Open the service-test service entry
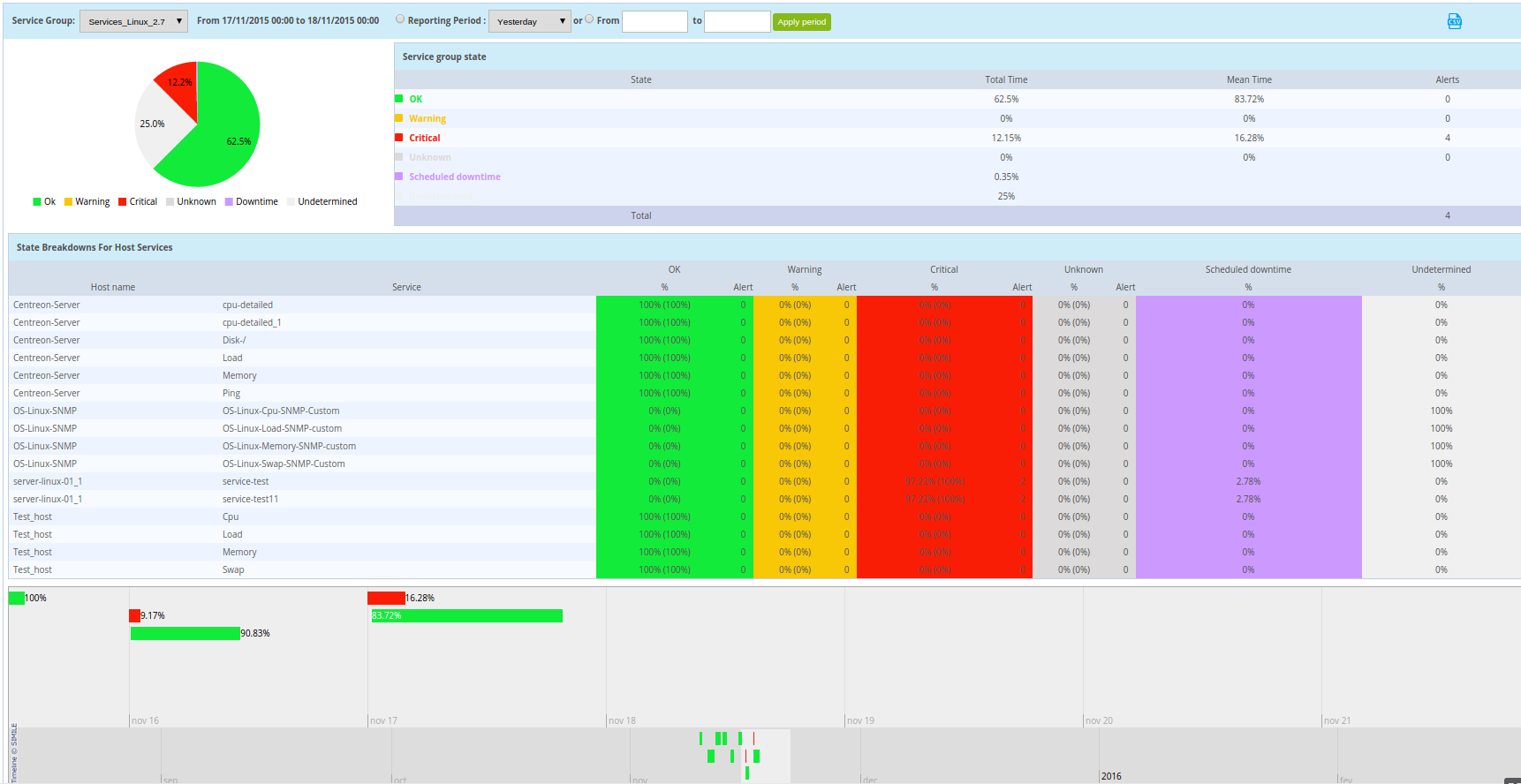Image resolution: width=1521 pixels, height=784 pixels. pos(246,481)
